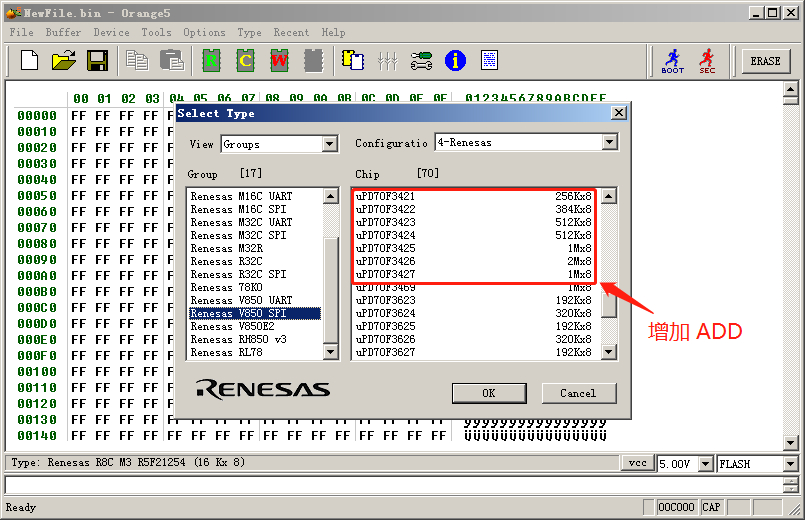Click the red W write chip icon
The height and width of the screenshot is (520, 805).
(279, 61)
